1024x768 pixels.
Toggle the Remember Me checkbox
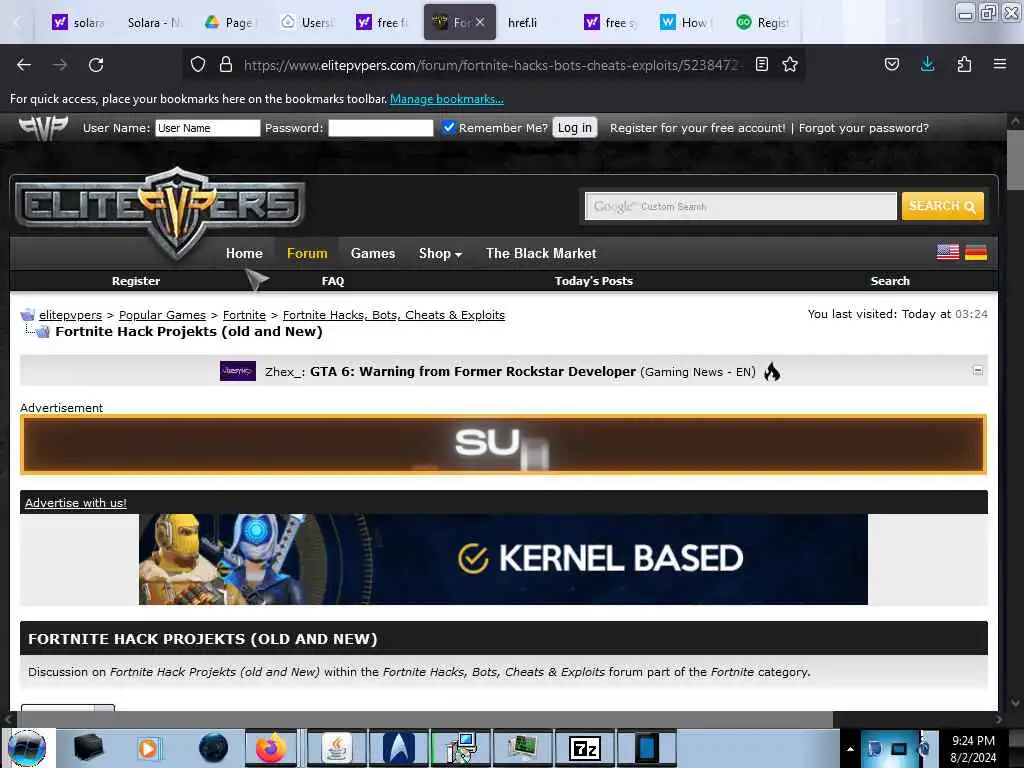[x=449, y=127]
